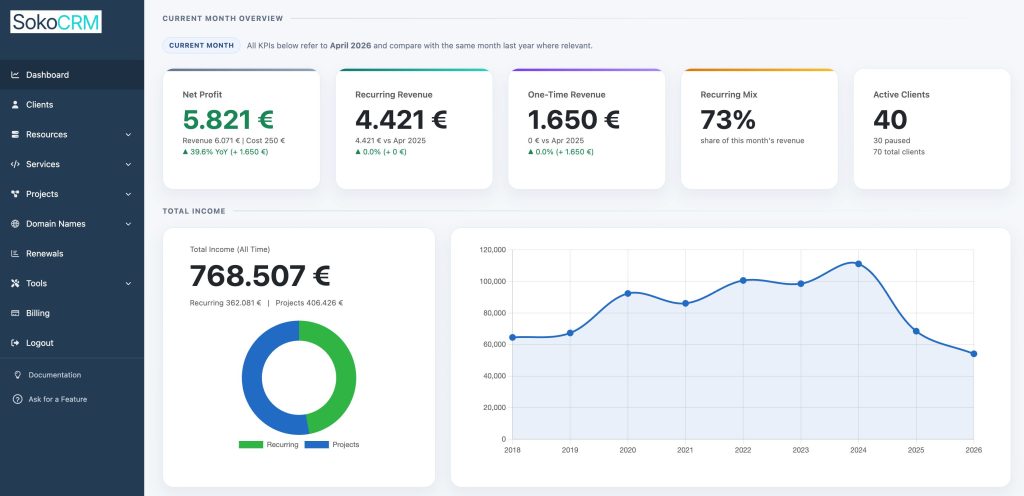Click the CURRENT MONTH badge
This screenshot has height=496, width=1024.
tap(201, 46)
